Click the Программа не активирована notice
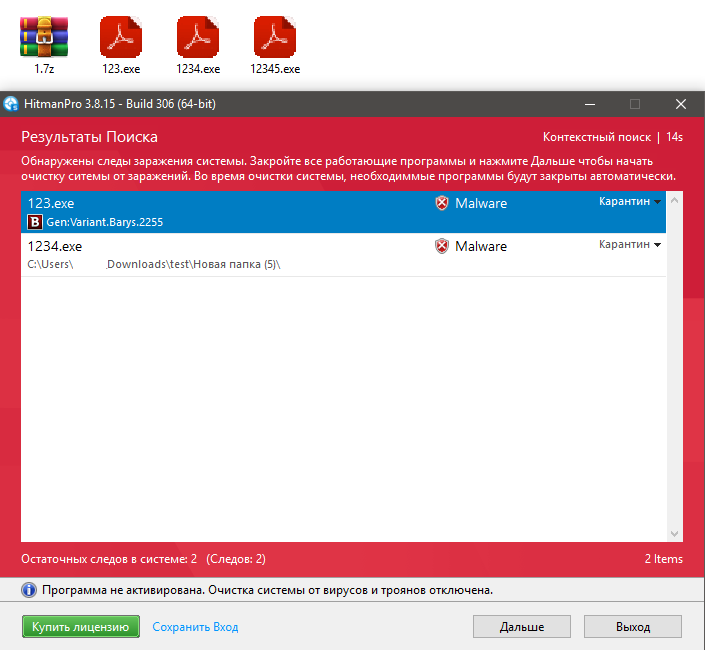 pos(267,590)
